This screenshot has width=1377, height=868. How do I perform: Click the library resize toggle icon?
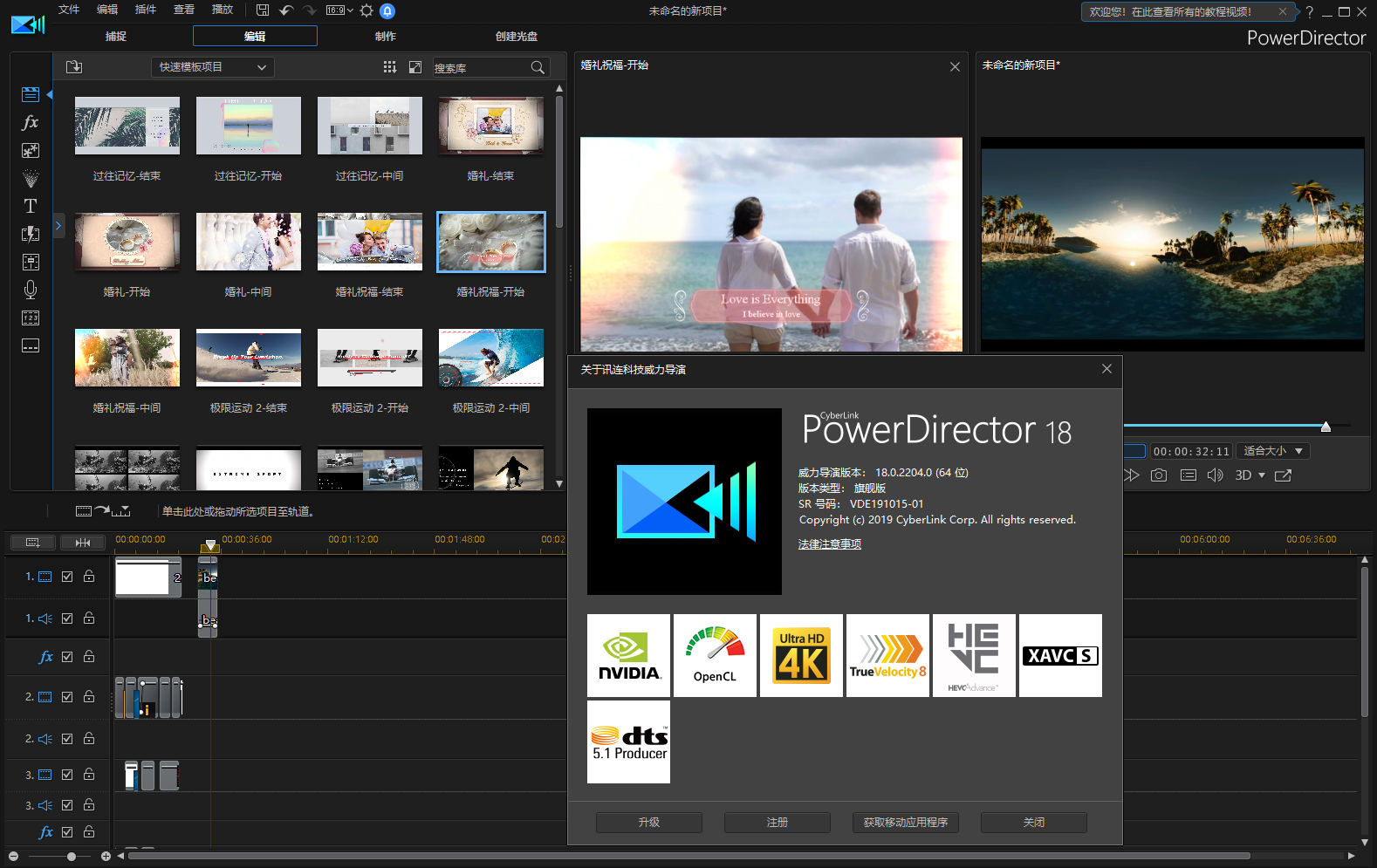[x=415, y=67]
